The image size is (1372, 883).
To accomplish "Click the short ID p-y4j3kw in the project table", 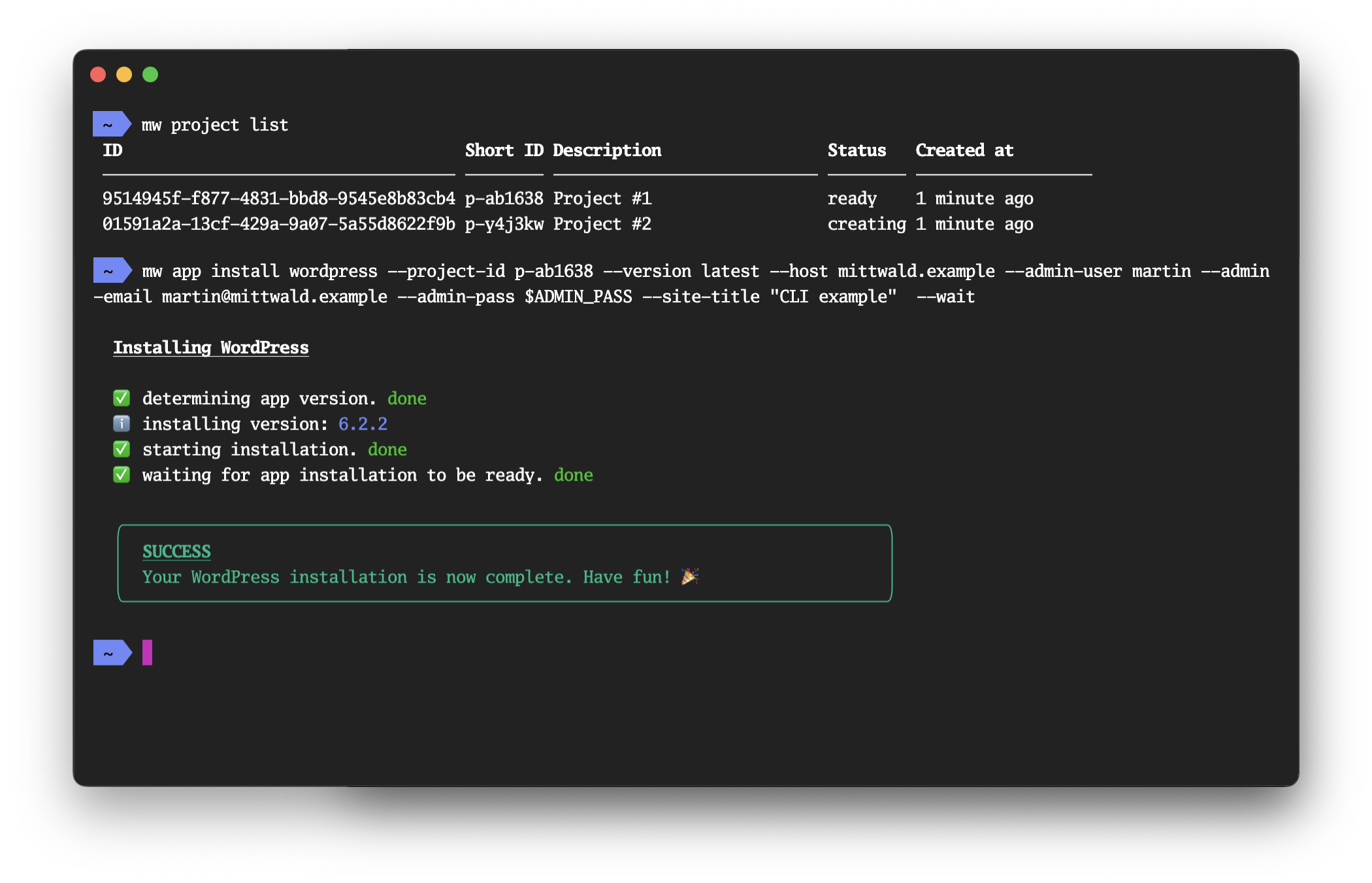I will point(504,224).
